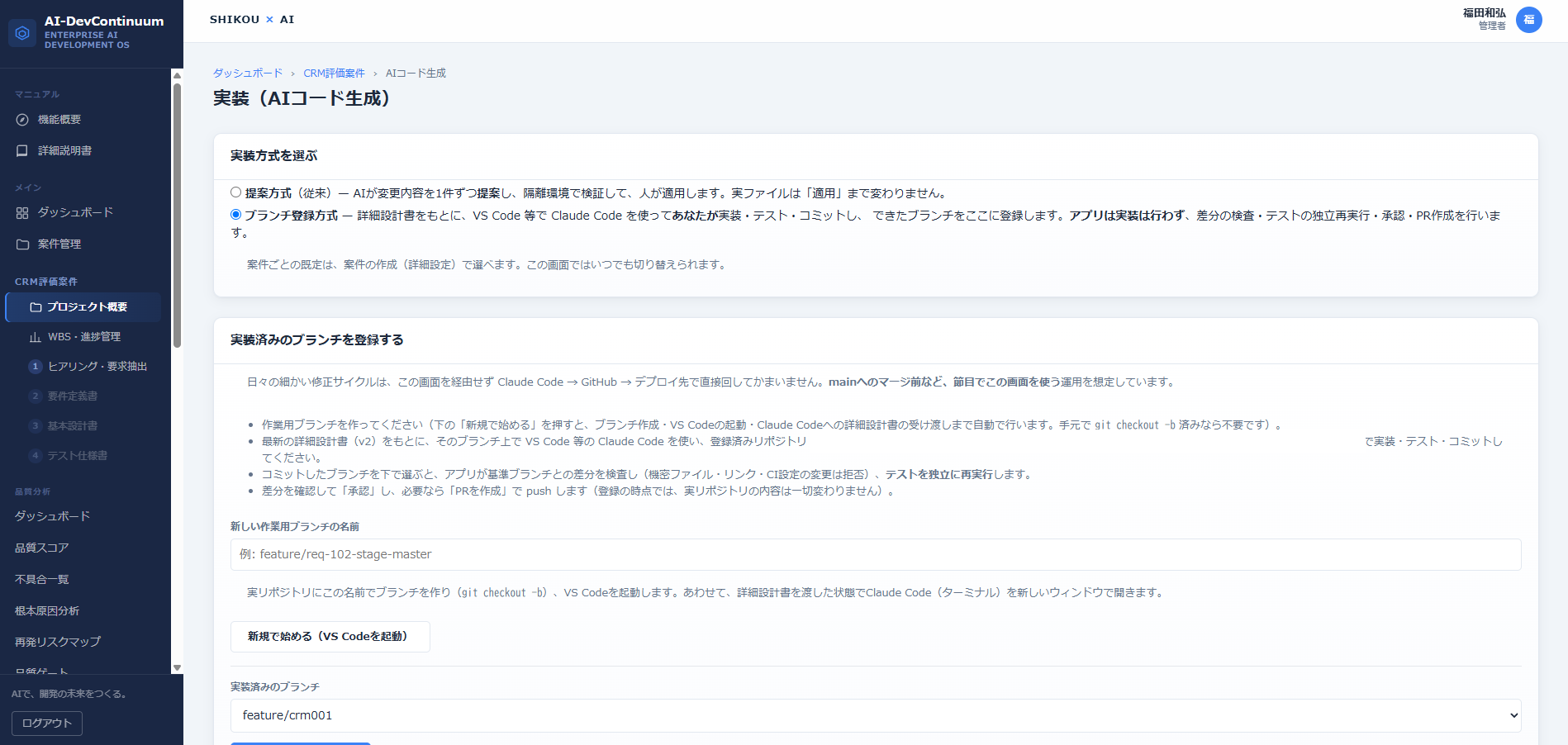
Task: Open 機能概要 compass icon in sidebar
Action: pos(22,120)
